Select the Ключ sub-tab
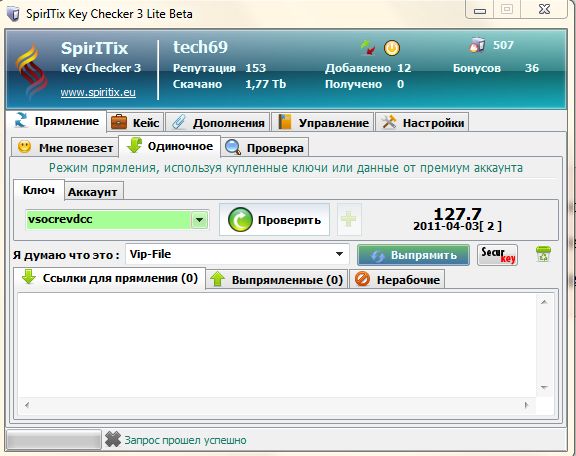This screenshot has height=456, width=576. (39, 190)
